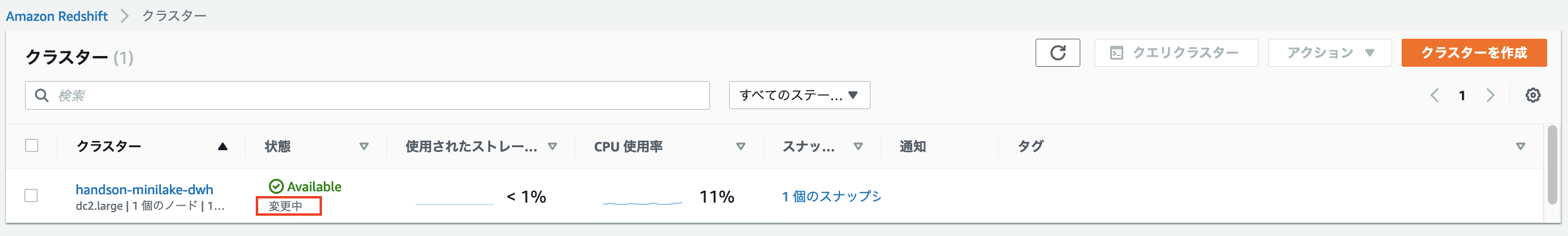Sort by 状態 column arrow
Viewport: 1568px width, 236px height.
coord(364,147)
